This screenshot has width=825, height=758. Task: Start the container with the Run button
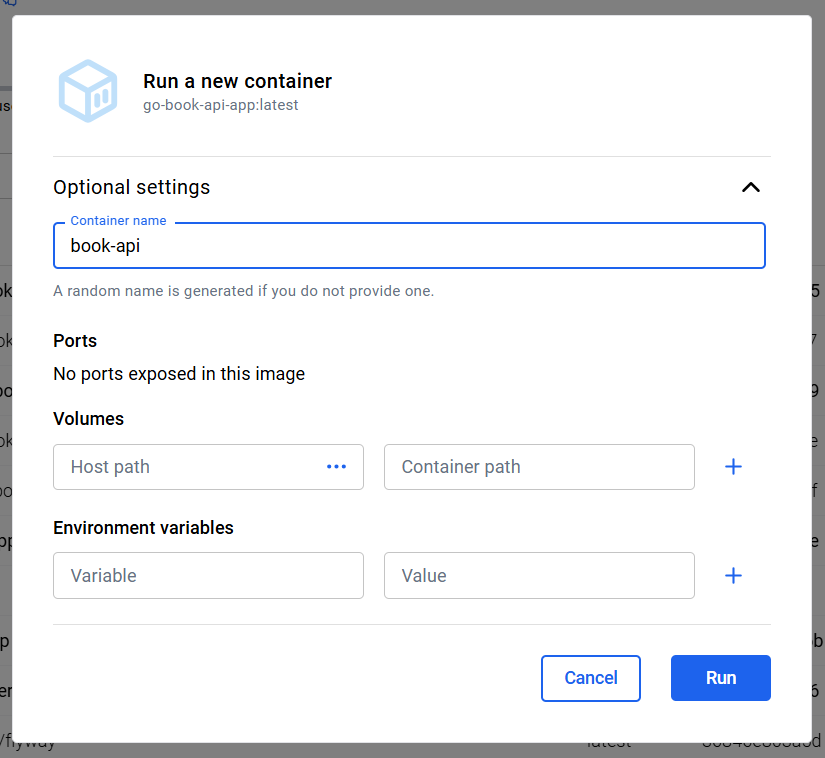[720, 678]
